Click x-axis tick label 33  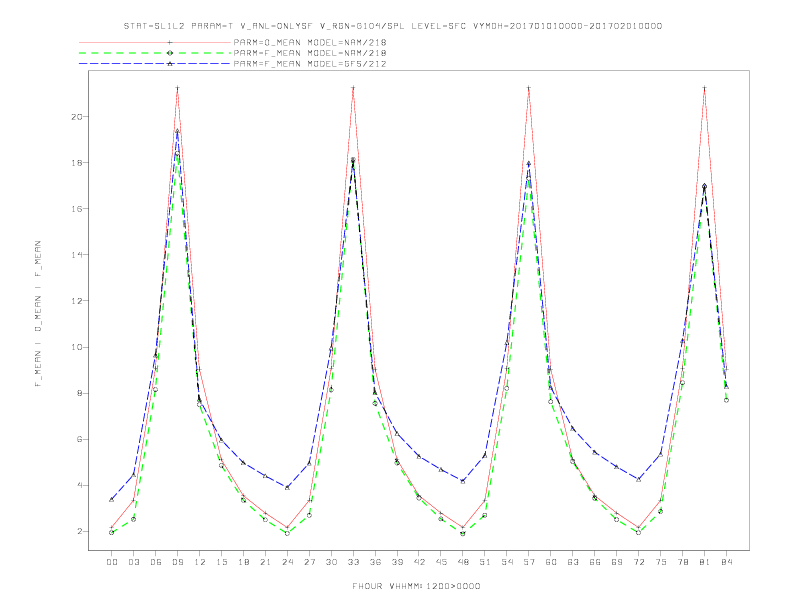click(x=353, y=562)
